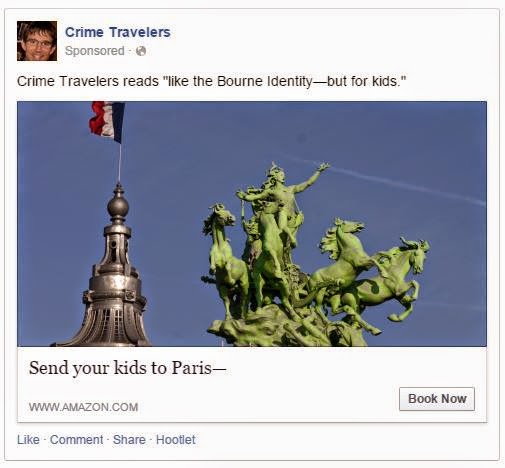Click the airplane contrail in the sky

point(400,183)
